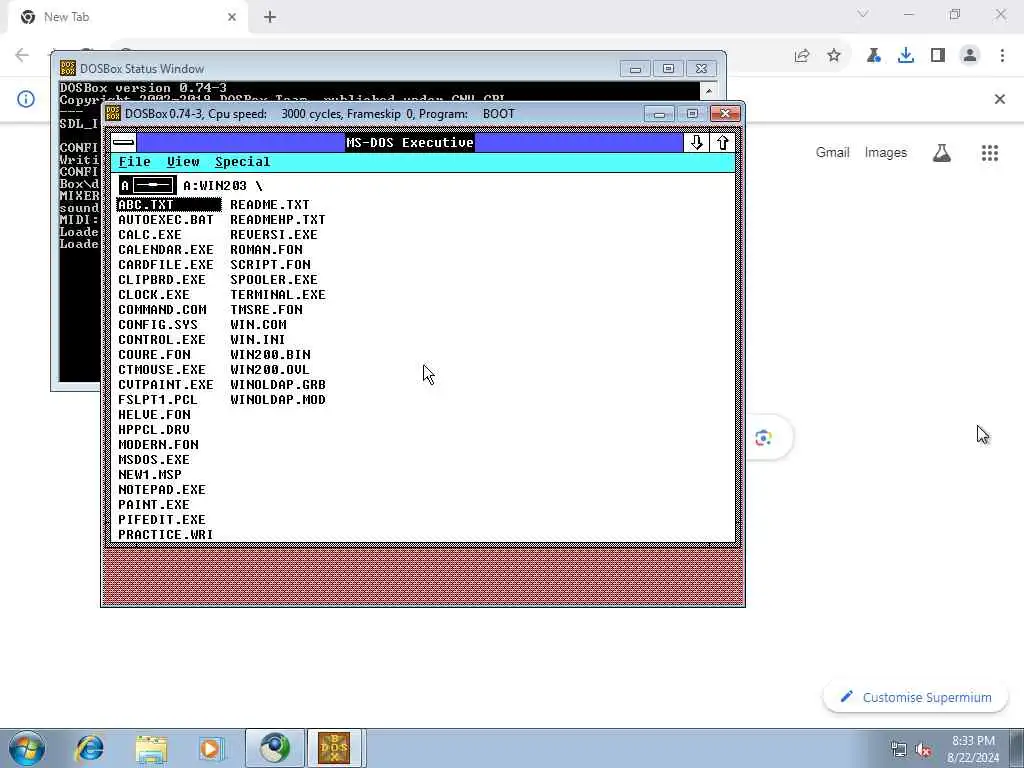Open the Windows Start orb
The width and height of the screenshot is (1024, 768).
[27, 748]
